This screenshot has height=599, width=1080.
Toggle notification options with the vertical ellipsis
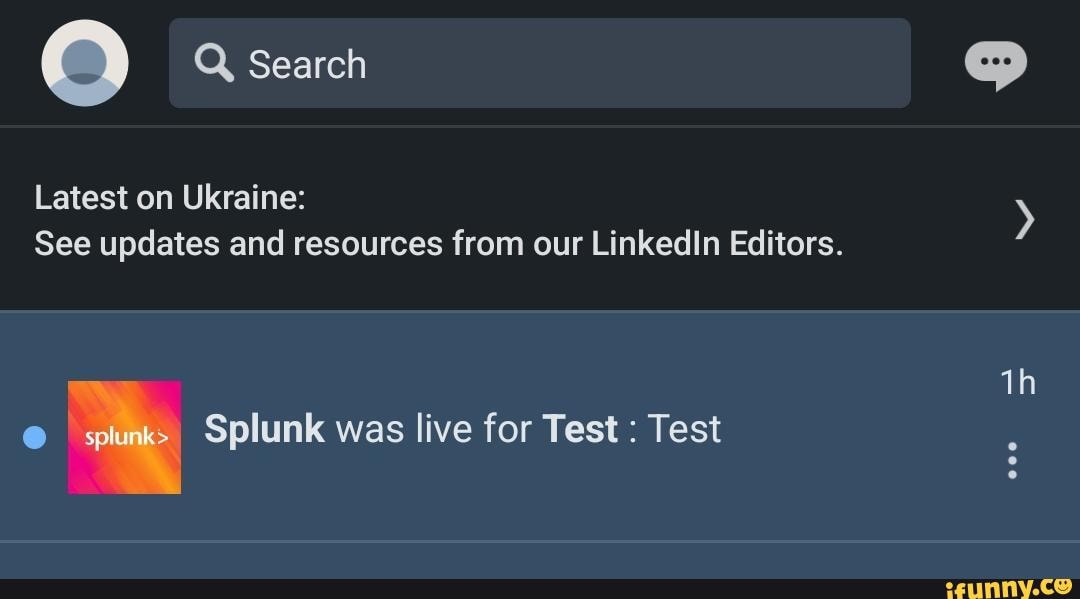[x=1011, y=461]
